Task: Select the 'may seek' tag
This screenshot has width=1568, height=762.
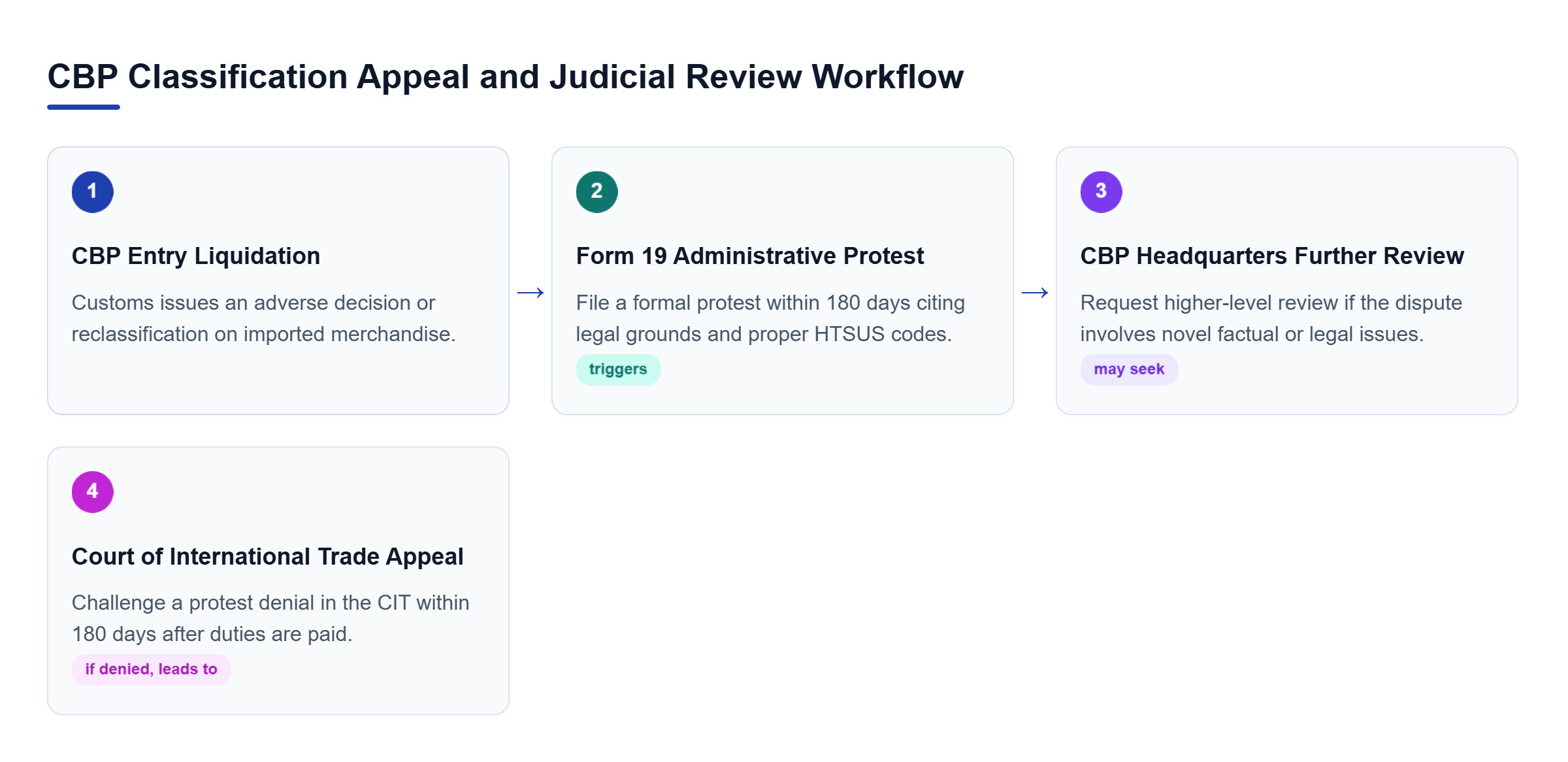Action: coord(1129,369)
